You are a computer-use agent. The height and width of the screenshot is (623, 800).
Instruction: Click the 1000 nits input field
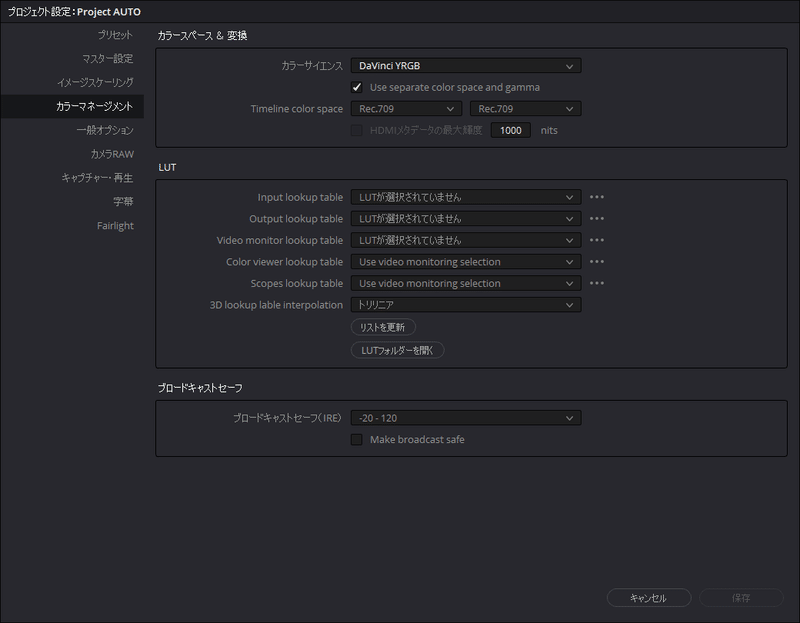[x=511, y=130]
